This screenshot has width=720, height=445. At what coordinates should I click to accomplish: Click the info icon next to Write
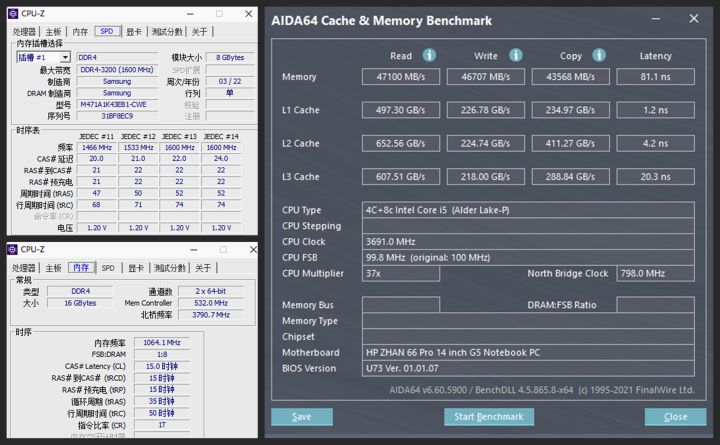(x=514, y=56)
